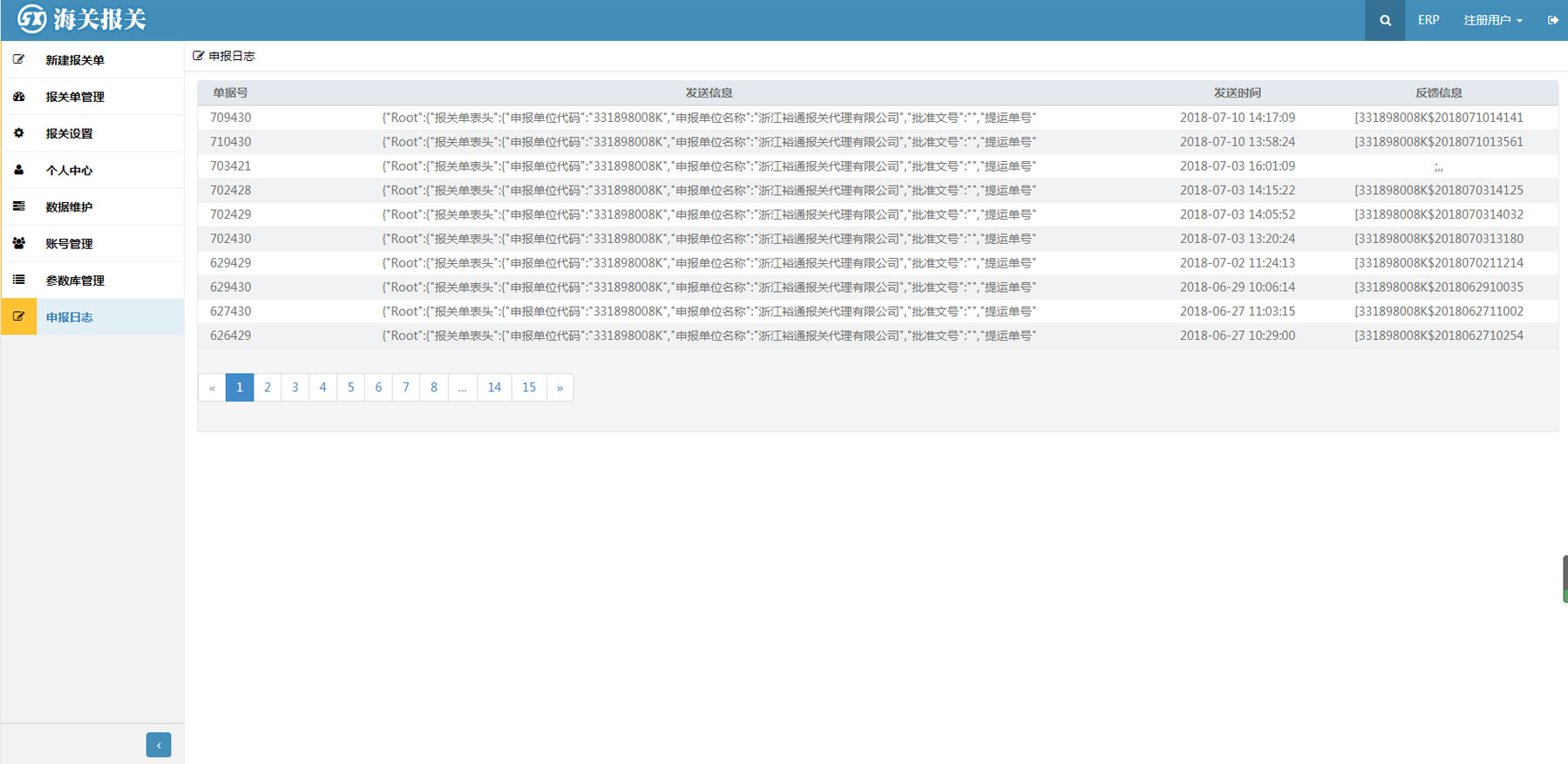
Task: Expand the 注册用户 user dropdown
Action: (1492, 20)
